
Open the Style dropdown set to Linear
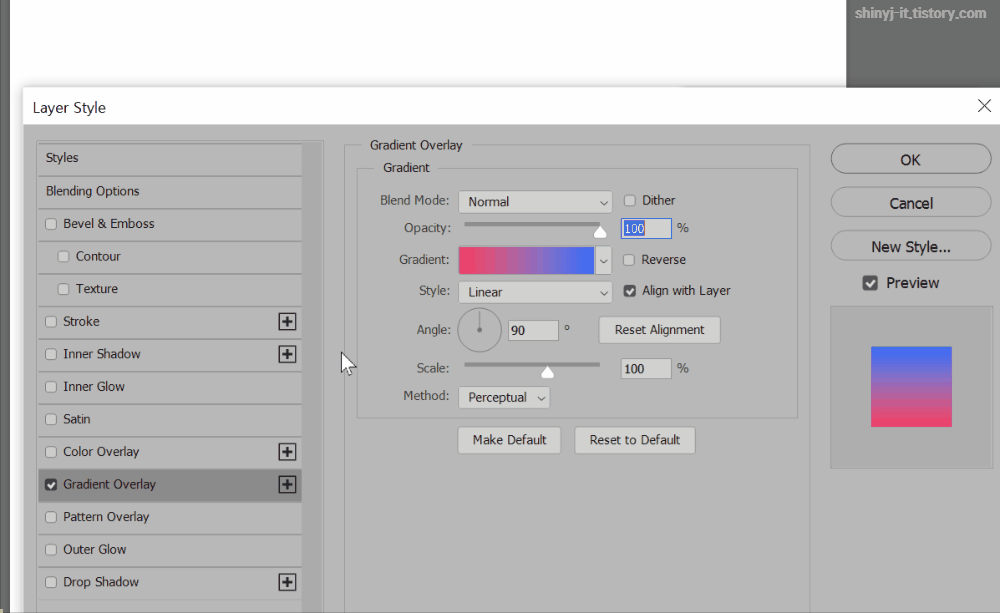(535, 292)
